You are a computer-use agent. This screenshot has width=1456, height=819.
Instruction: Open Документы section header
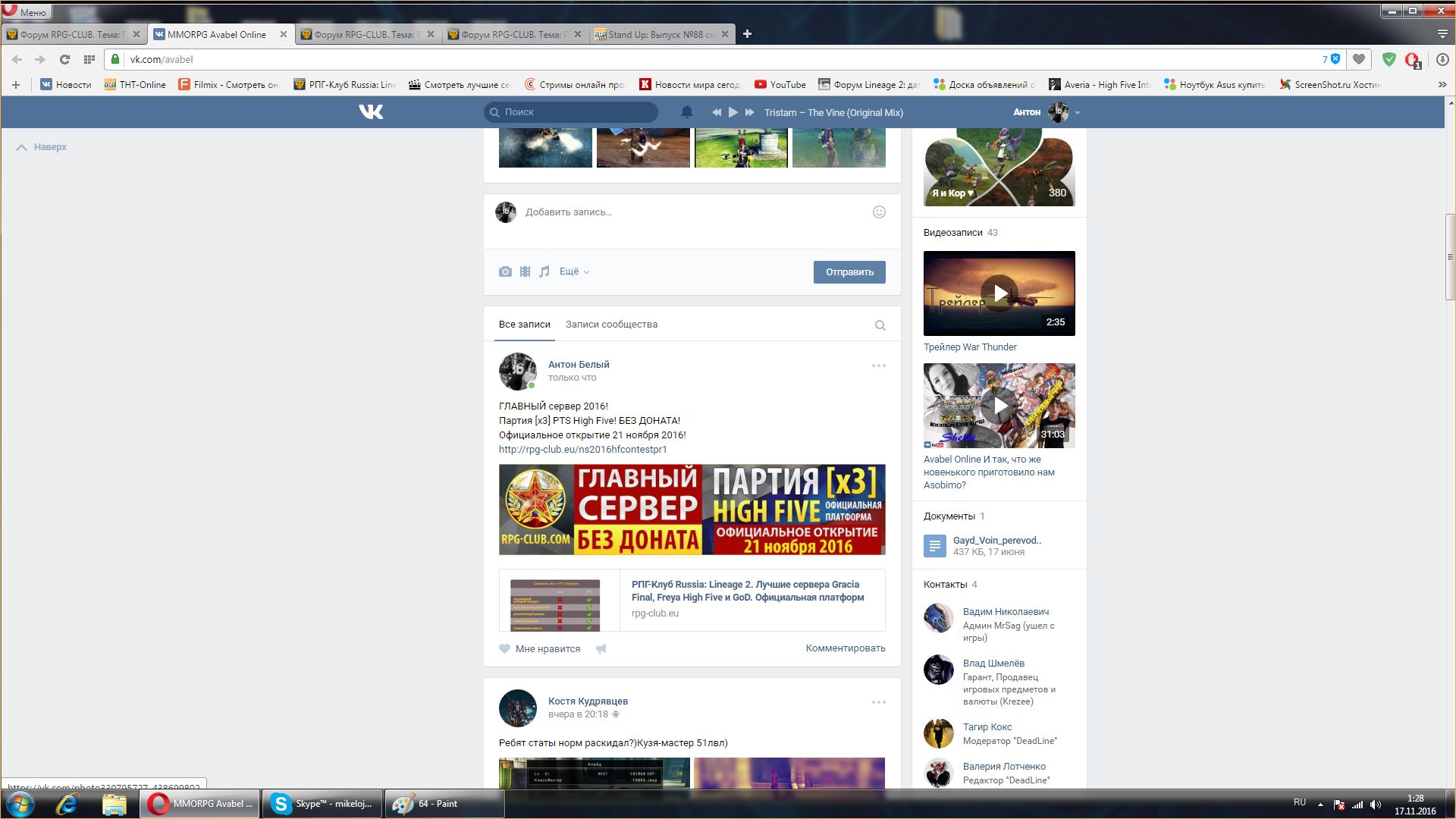tap(949, 516)
